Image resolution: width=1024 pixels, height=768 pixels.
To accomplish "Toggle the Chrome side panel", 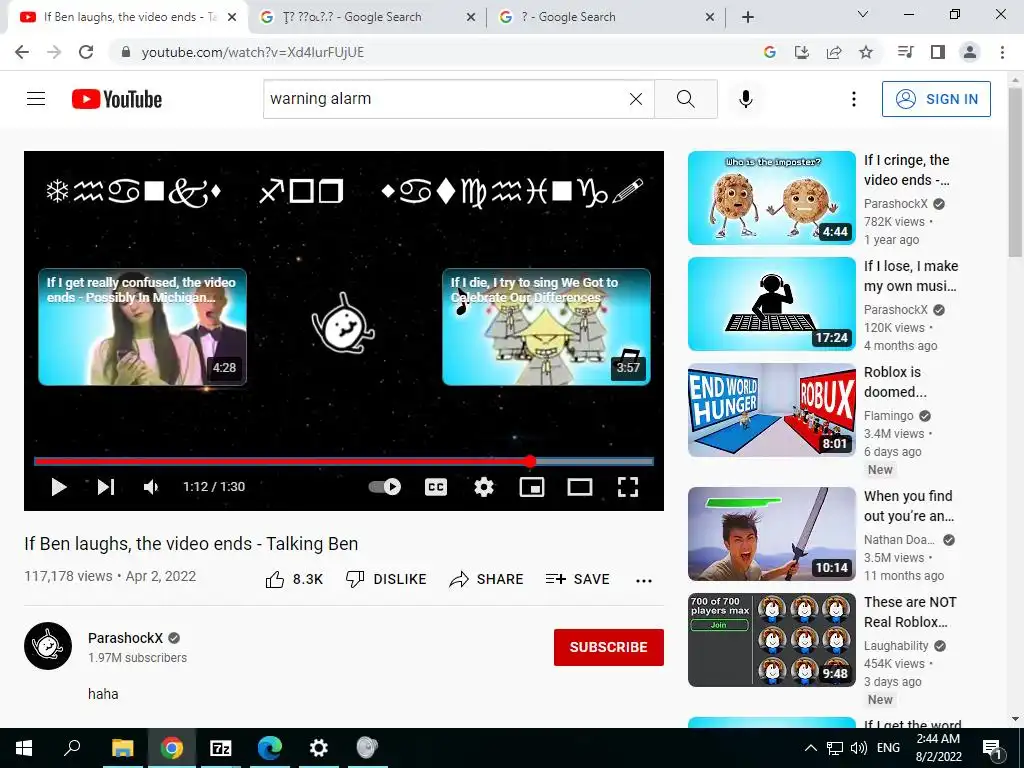I will click(938, 52).
